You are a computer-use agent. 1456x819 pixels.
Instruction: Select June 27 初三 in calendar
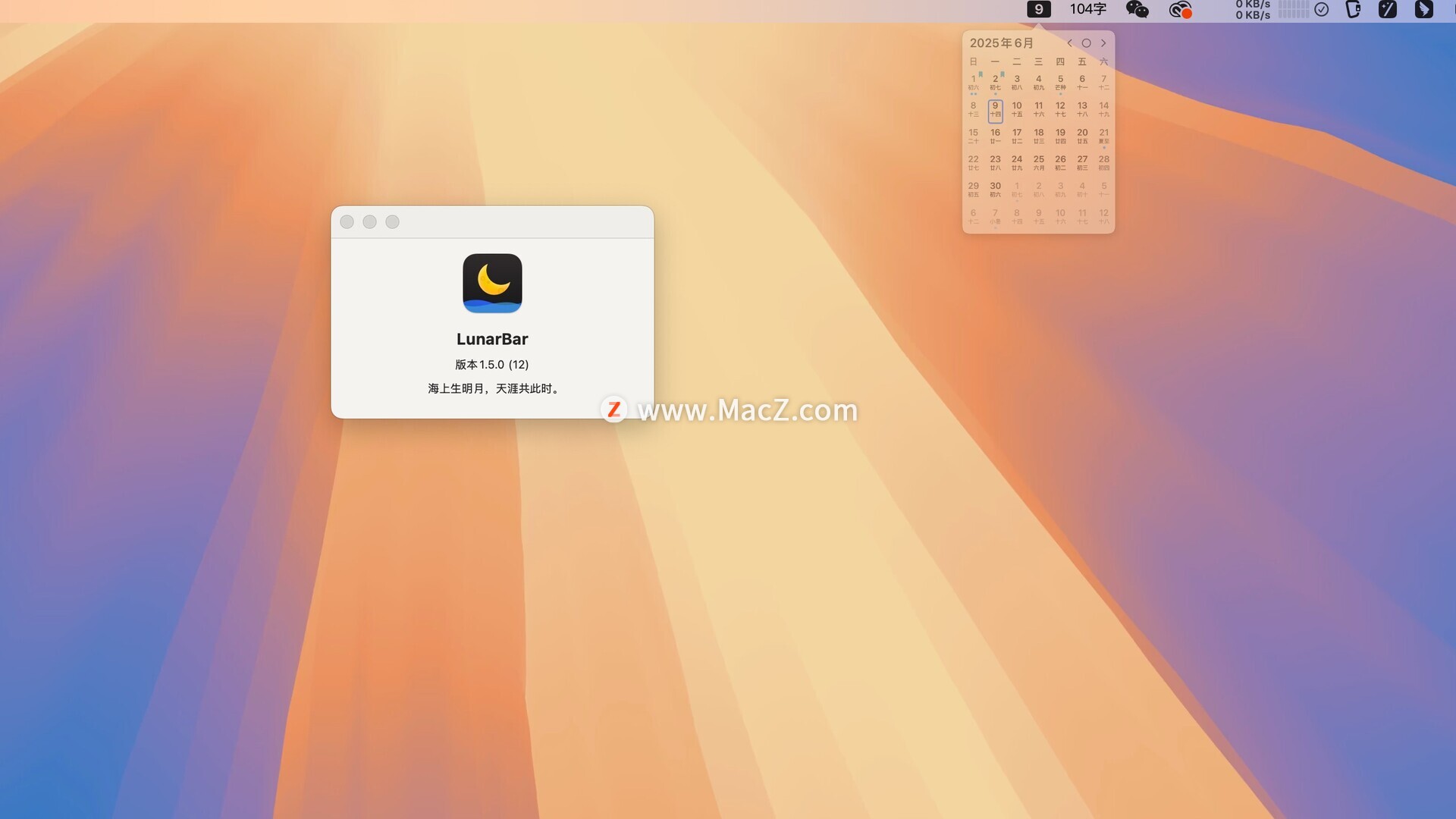pos(1082,163)
